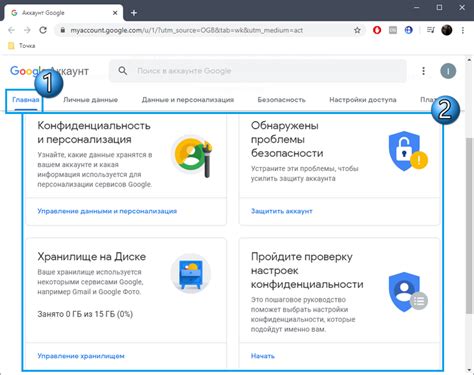The height and width of the screenshot is (375, 474).
Task: Open the Точка bookmarks folder
Action: 22,46
